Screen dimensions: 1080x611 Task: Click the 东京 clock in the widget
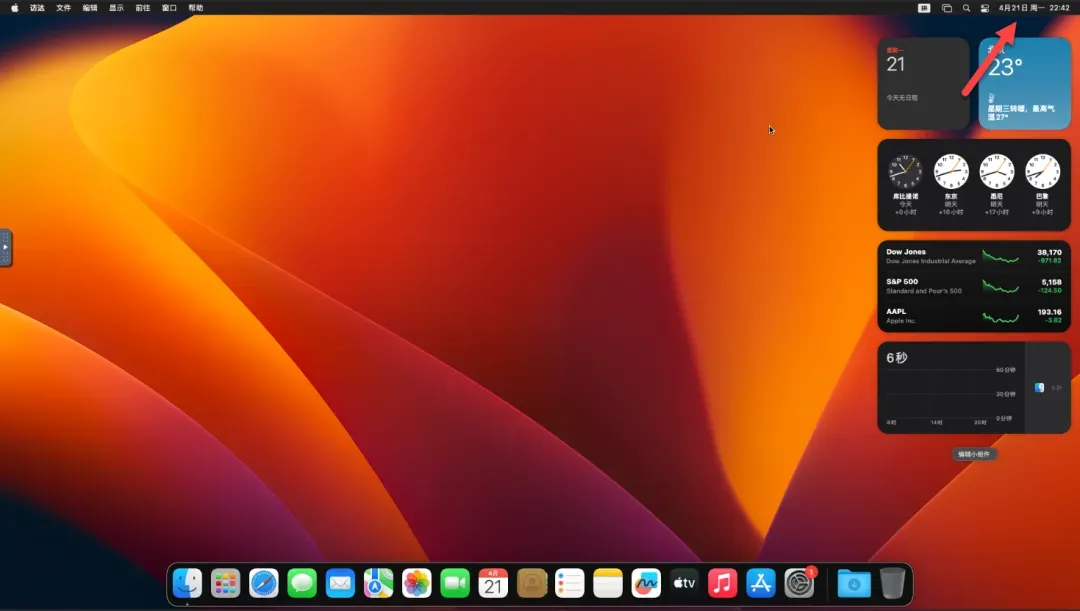tap(951, 172)
